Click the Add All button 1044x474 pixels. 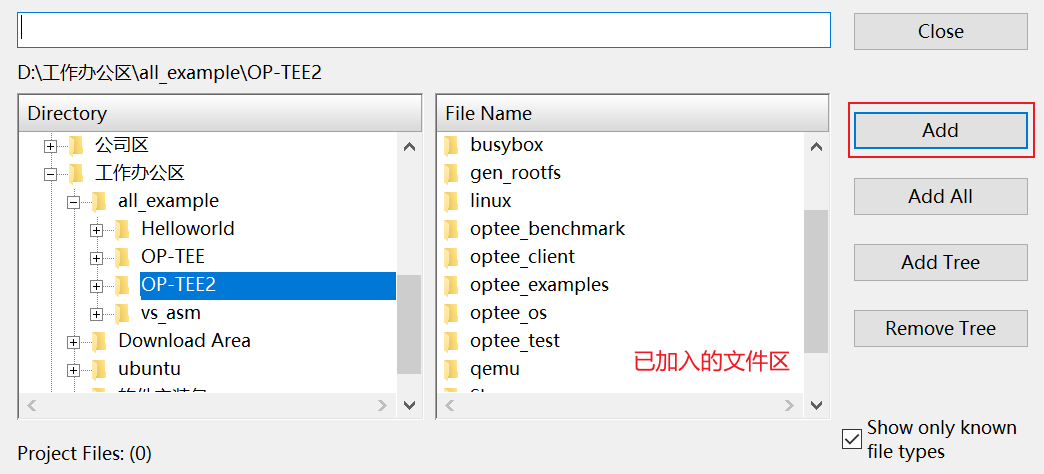click(x=940, y=196)
